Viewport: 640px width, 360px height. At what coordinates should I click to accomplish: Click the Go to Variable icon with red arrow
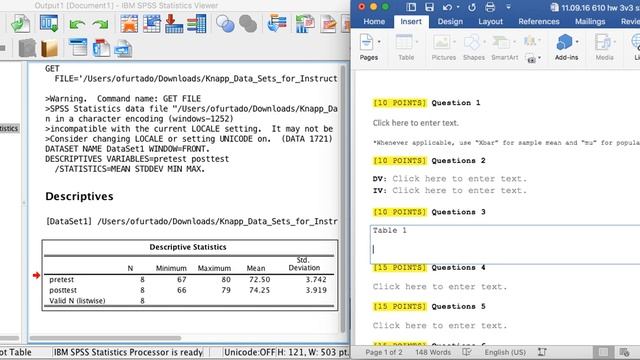click(x=174, y=24)
